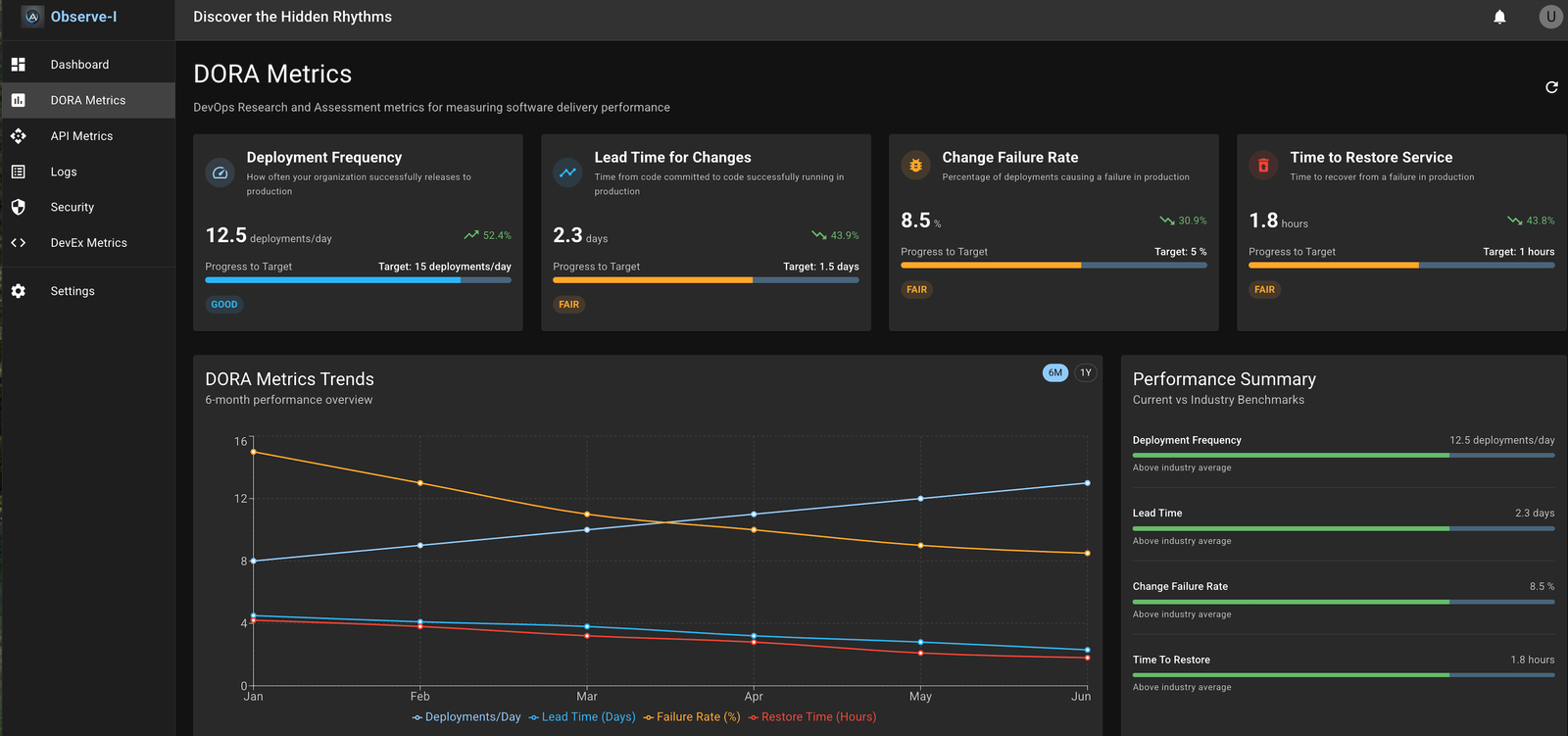This screenshot has height=736, width=1568.
Task: Click the Settings gear icon
Action: [x=18, y=291]
